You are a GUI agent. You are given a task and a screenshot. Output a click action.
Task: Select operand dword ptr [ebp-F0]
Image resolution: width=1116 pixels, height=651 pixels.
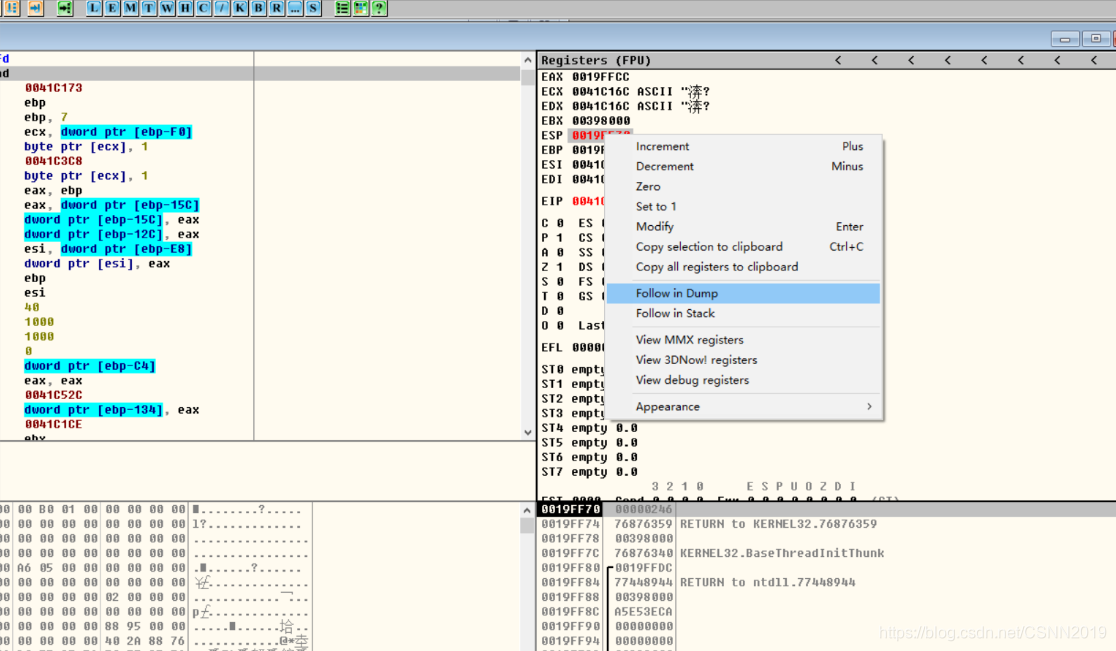click(126, 132)
